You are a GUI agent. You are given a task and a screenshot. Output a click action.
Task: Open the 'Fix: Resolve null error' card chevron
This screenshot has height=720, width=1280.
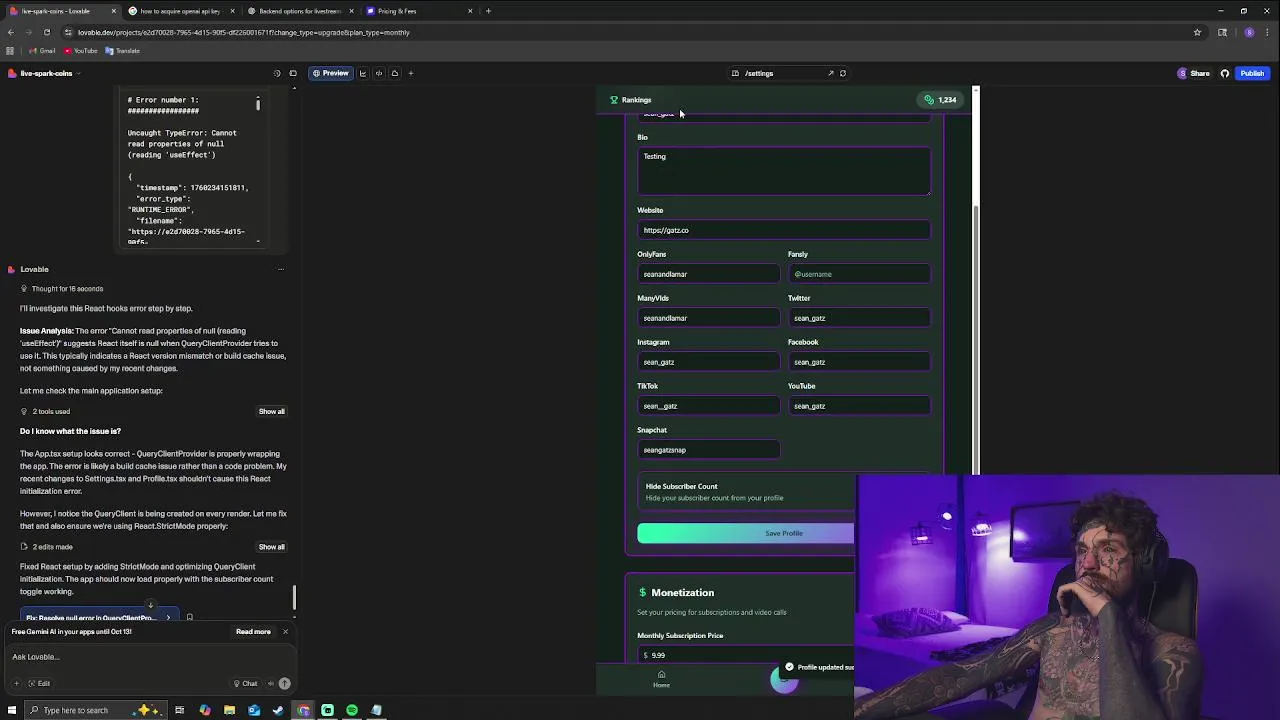(x=168, y=618)
